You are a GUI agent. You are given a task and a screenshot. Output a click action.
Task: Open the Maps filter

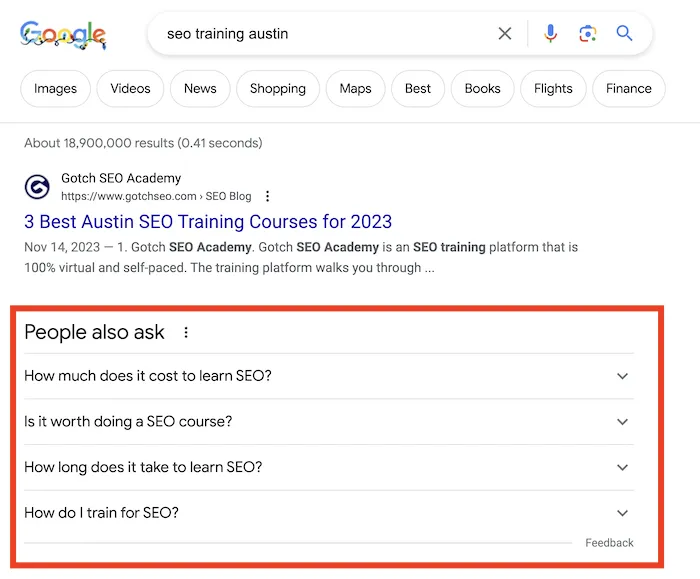(355, 88)
